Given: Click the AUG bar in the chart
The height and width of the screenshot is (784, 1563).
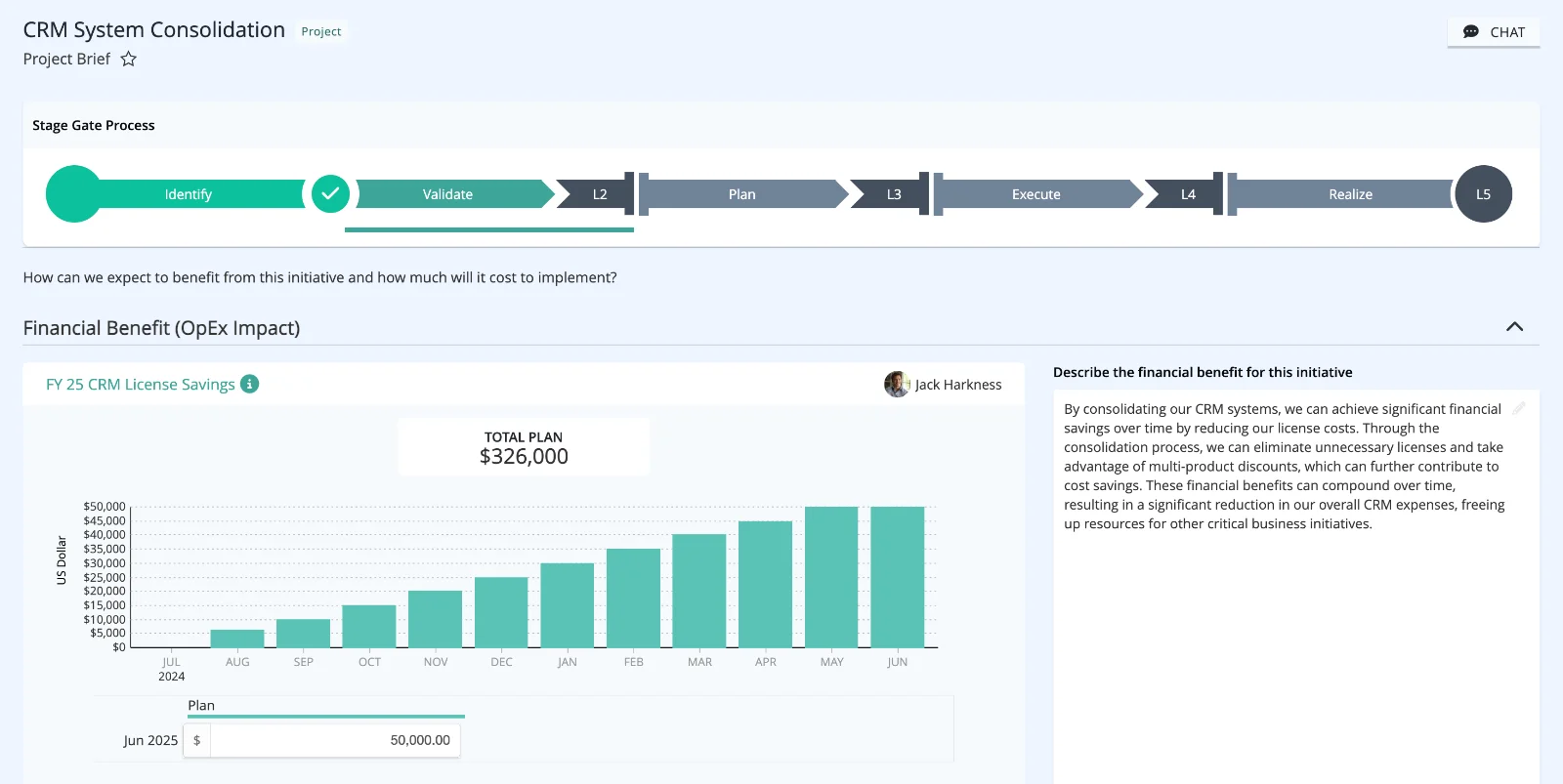Looking at the screenshot, I should click(x=237, y=639).
